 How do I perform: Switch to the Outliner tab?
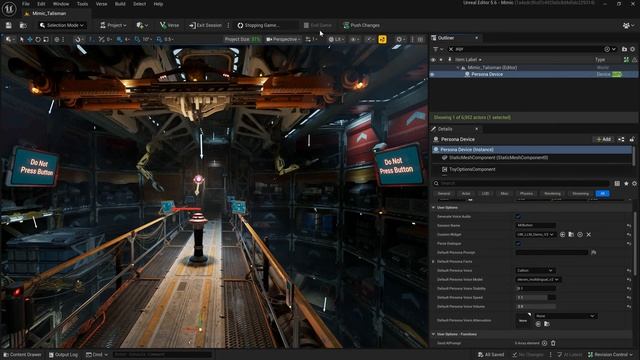[x=446, y=38]
